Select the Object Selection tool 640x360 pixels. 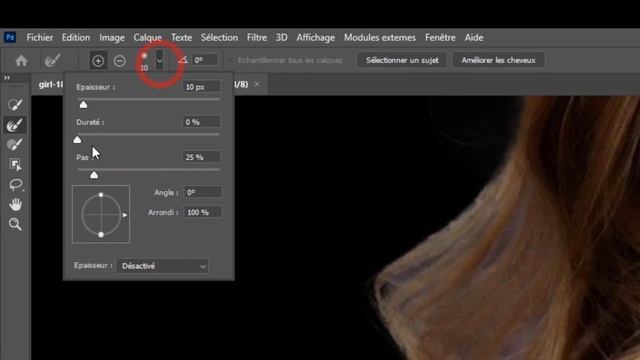pos(15,164)
